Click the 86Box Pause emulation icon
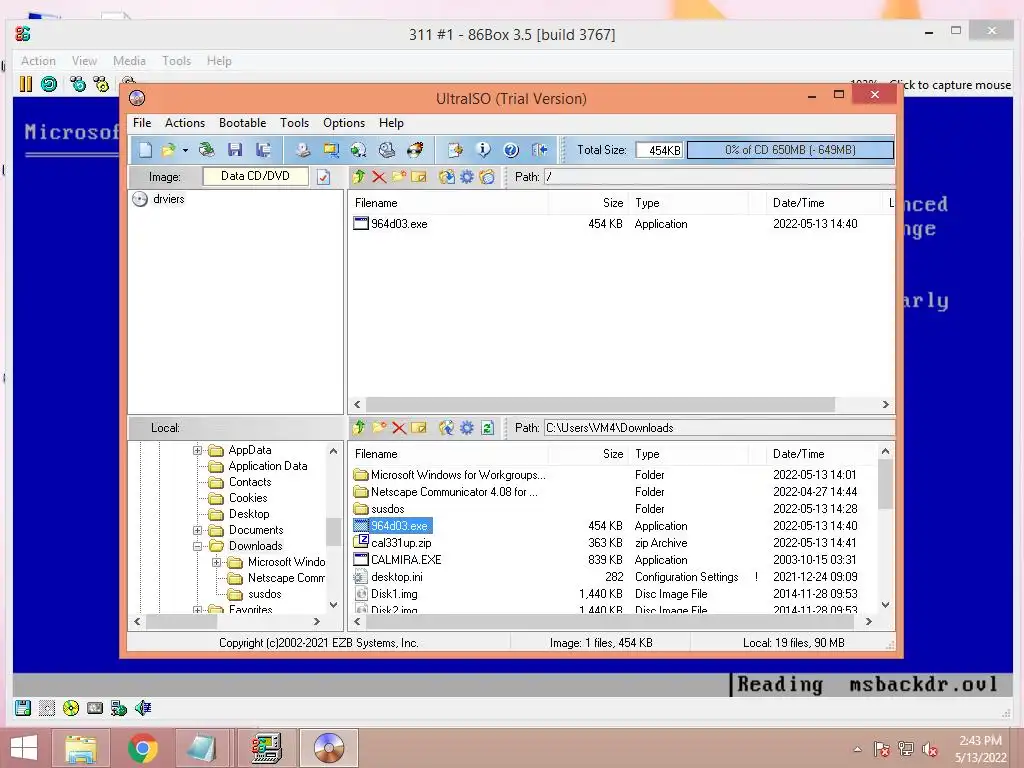The image size is (1024, 768). [x=25, y=84]
